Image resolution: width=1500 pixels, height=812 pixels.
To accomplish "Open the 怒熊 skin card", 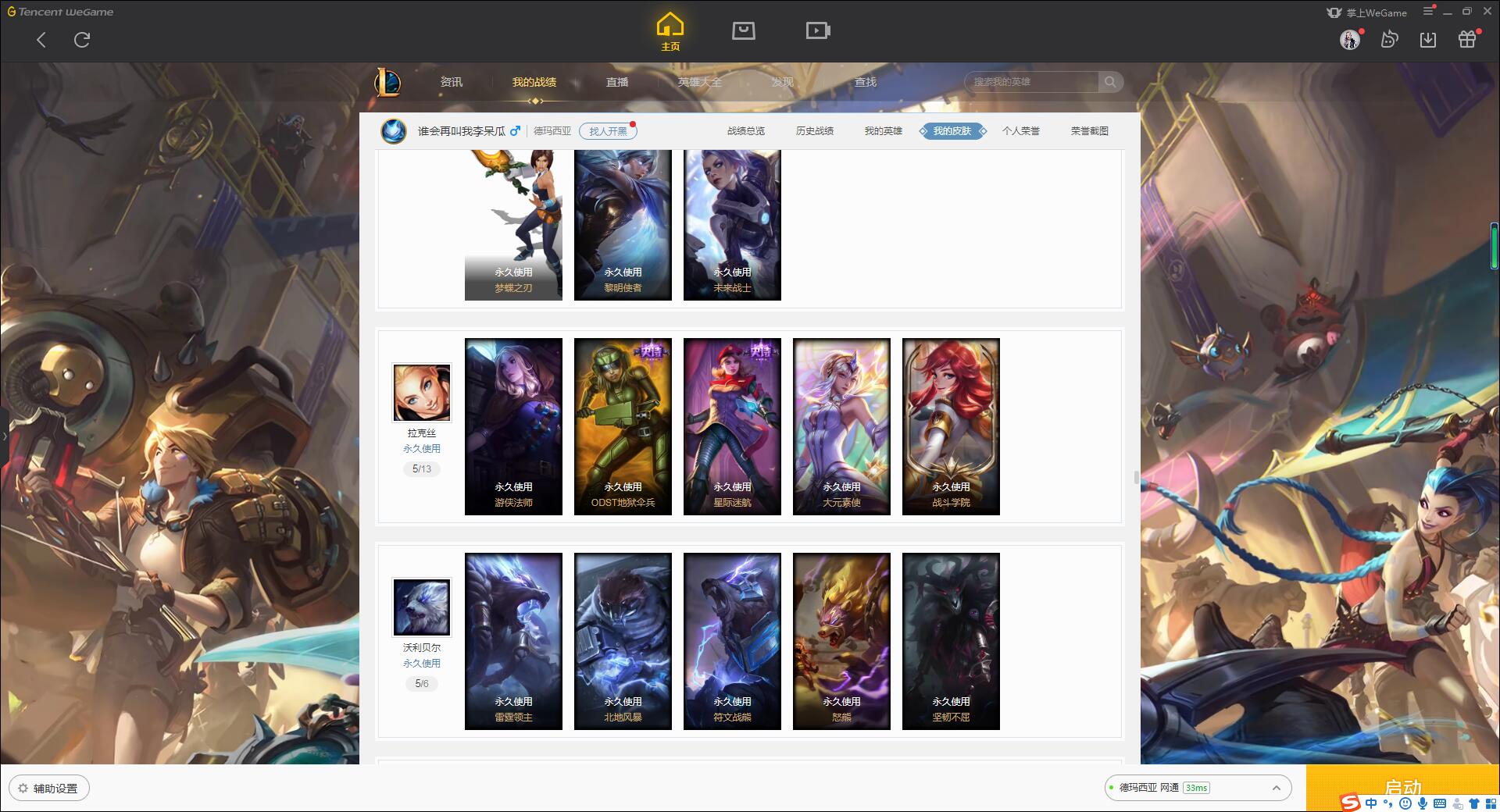I will pyautogui.click(x=841, y=641).
